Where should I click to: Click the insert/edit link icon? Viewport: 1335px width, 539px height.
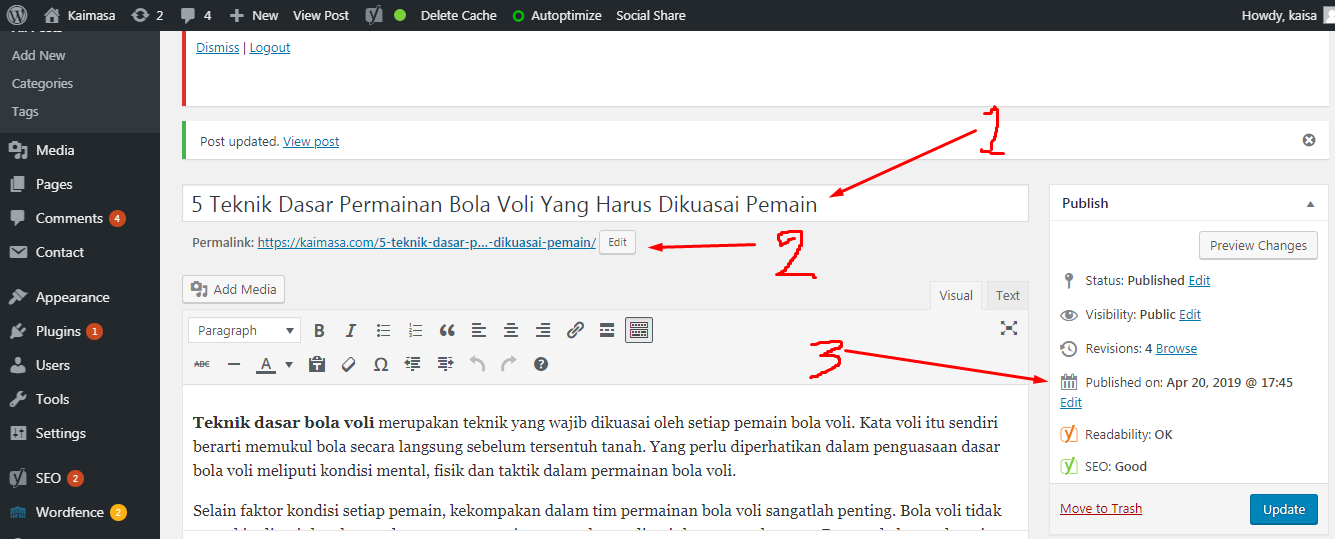[x=575, y=330]
